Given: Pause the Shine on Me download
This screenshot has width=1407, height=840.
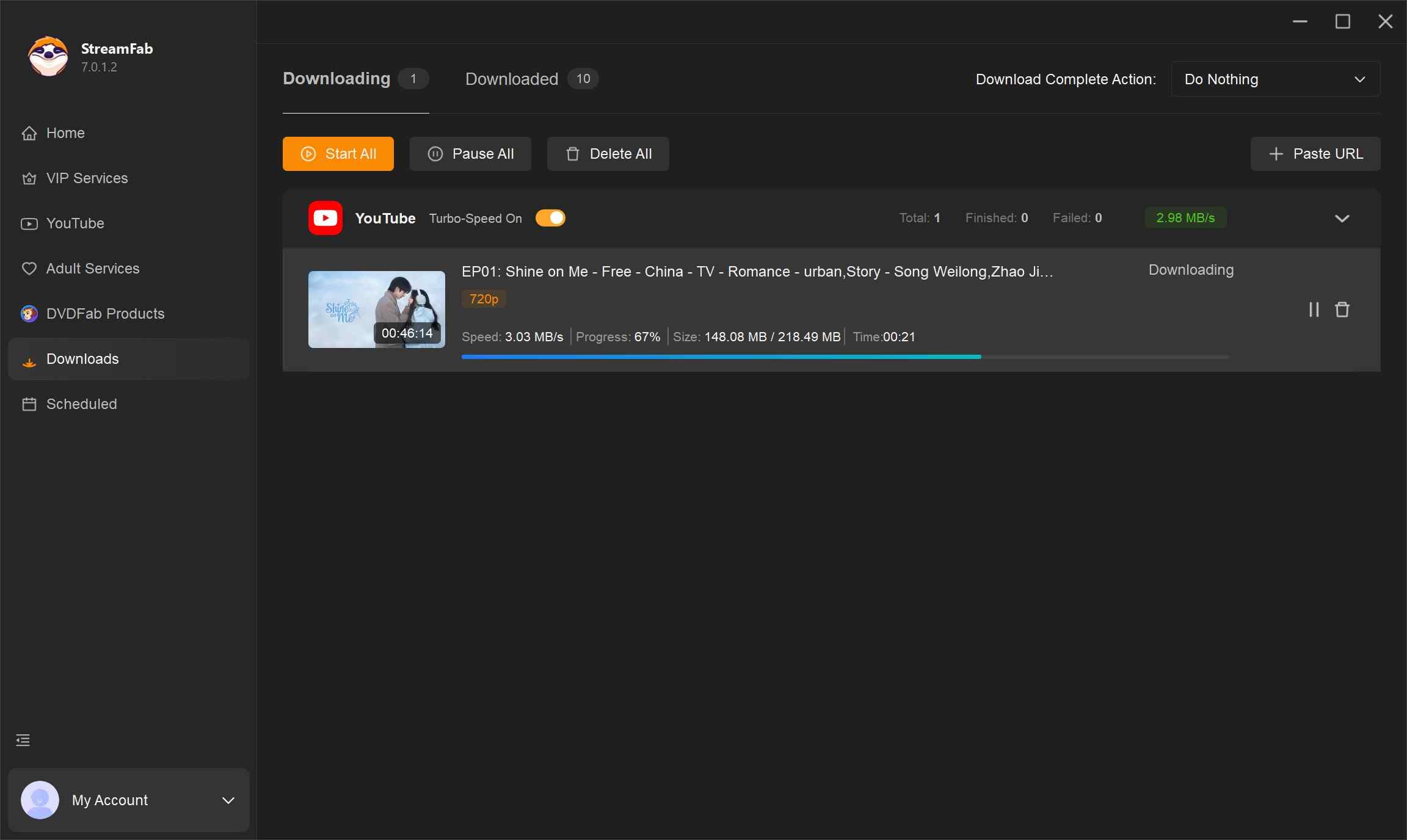Looking at the screenshot, I should [x=1314, y=310].
